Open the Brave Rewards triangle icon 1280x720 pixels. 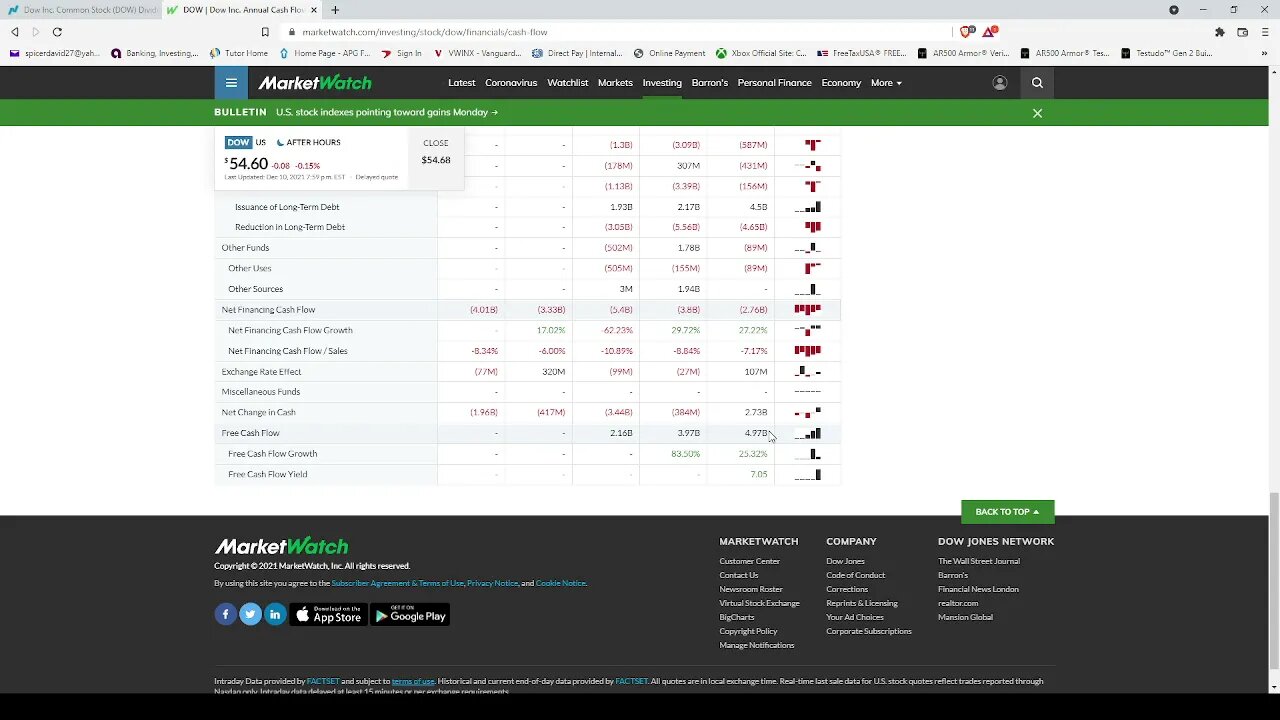pyautogui.click(x=989, y=32)
